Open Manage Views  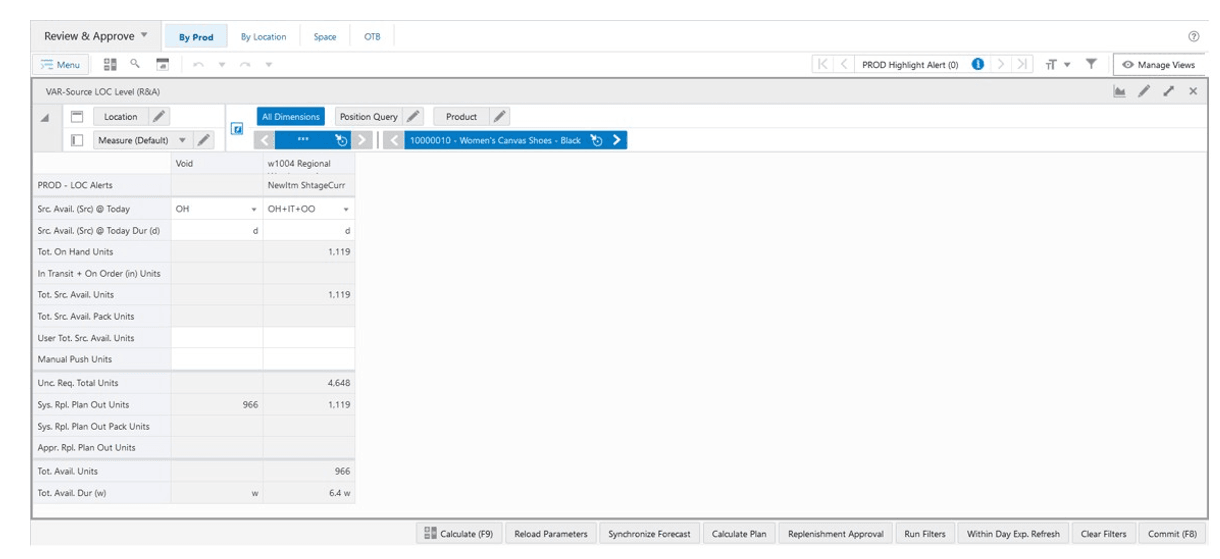tap(1159, 65)
